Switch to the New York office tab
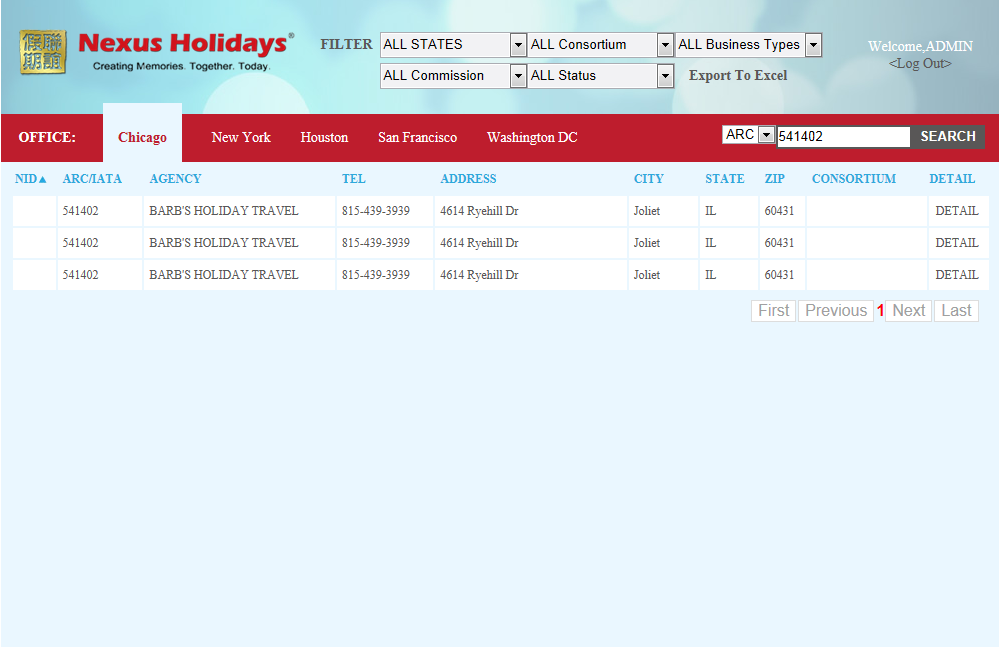The image size is (999, 647). pos(241,137)
